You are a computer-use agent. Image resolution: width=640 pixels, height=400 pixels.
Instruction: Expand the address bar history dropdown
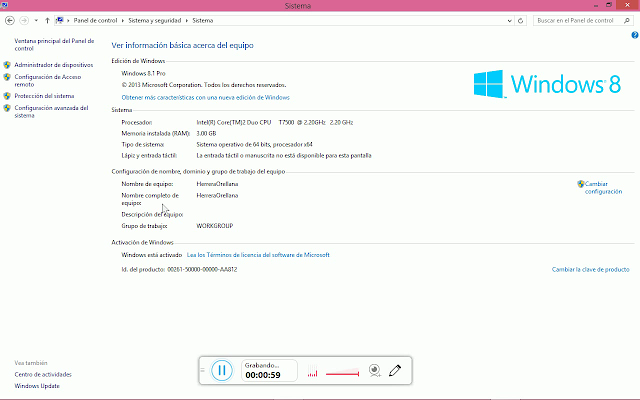pos(509,20)
